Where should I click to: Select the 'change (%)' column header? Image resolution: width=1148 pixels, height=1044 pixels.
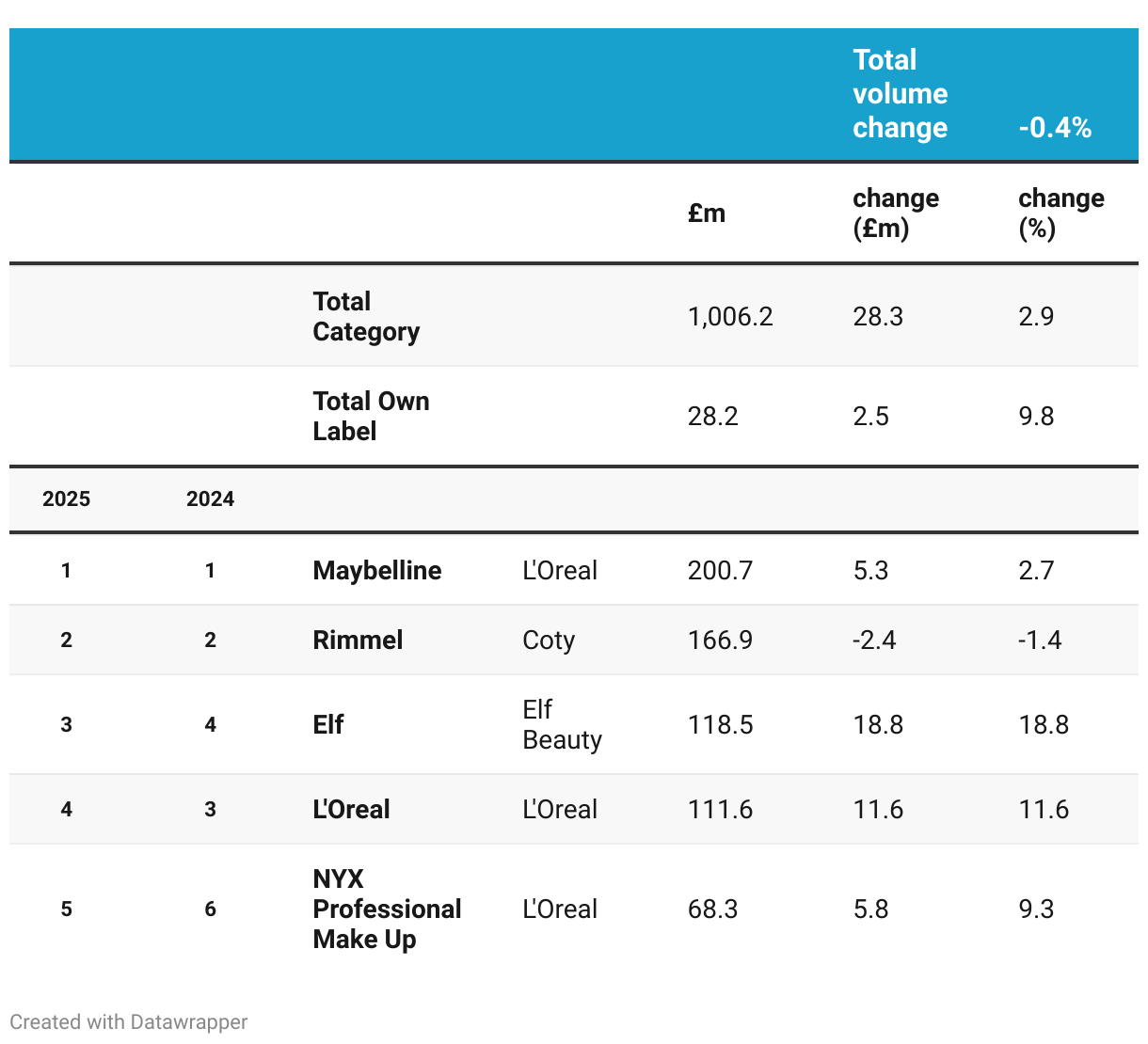(x=1060, y=214)
